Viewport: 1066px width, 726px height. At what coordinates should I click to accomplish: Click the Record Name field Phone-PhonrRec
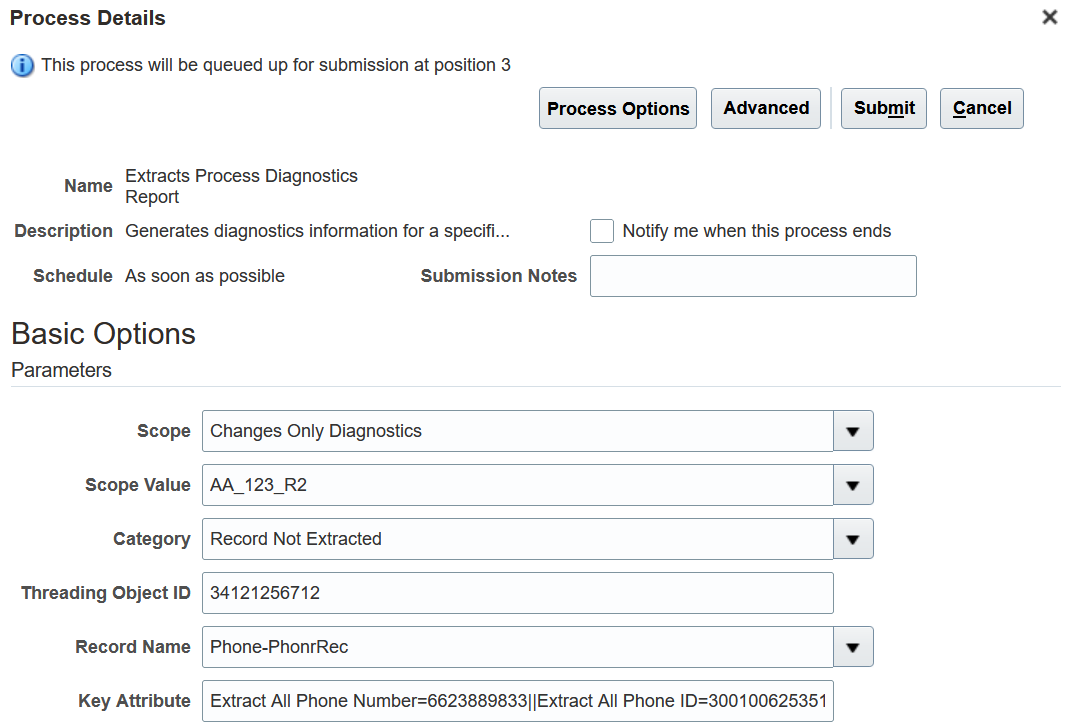click(x=517, y=647)
